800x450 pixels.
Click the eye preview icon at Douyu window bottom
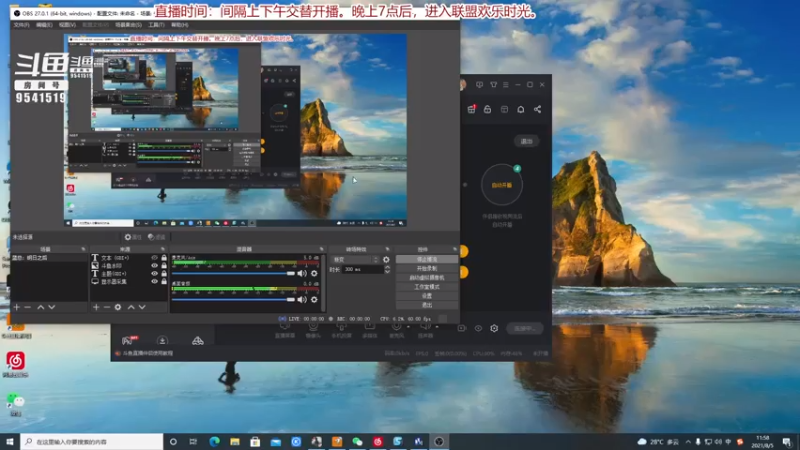point(478,328)
